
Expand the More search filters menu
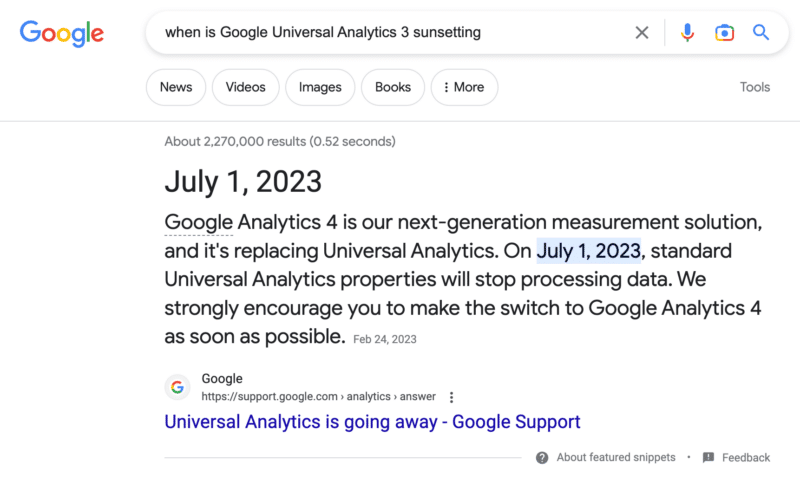click(x=464, y=87)
